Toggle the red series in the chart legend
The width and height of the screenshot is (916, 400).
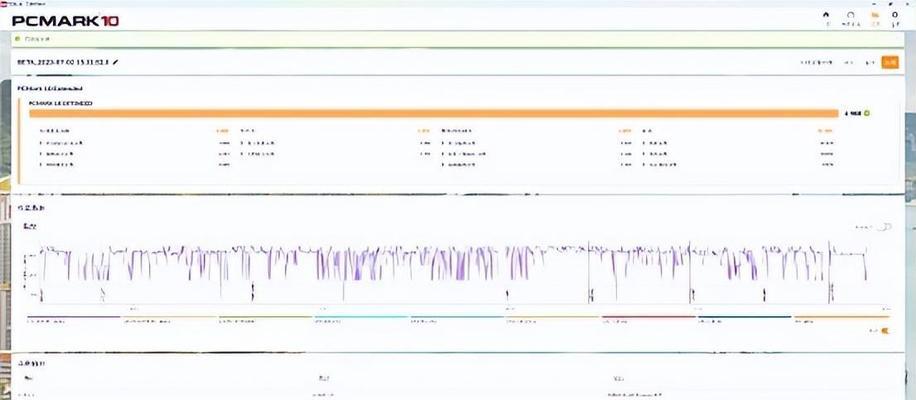coord(648,319)
